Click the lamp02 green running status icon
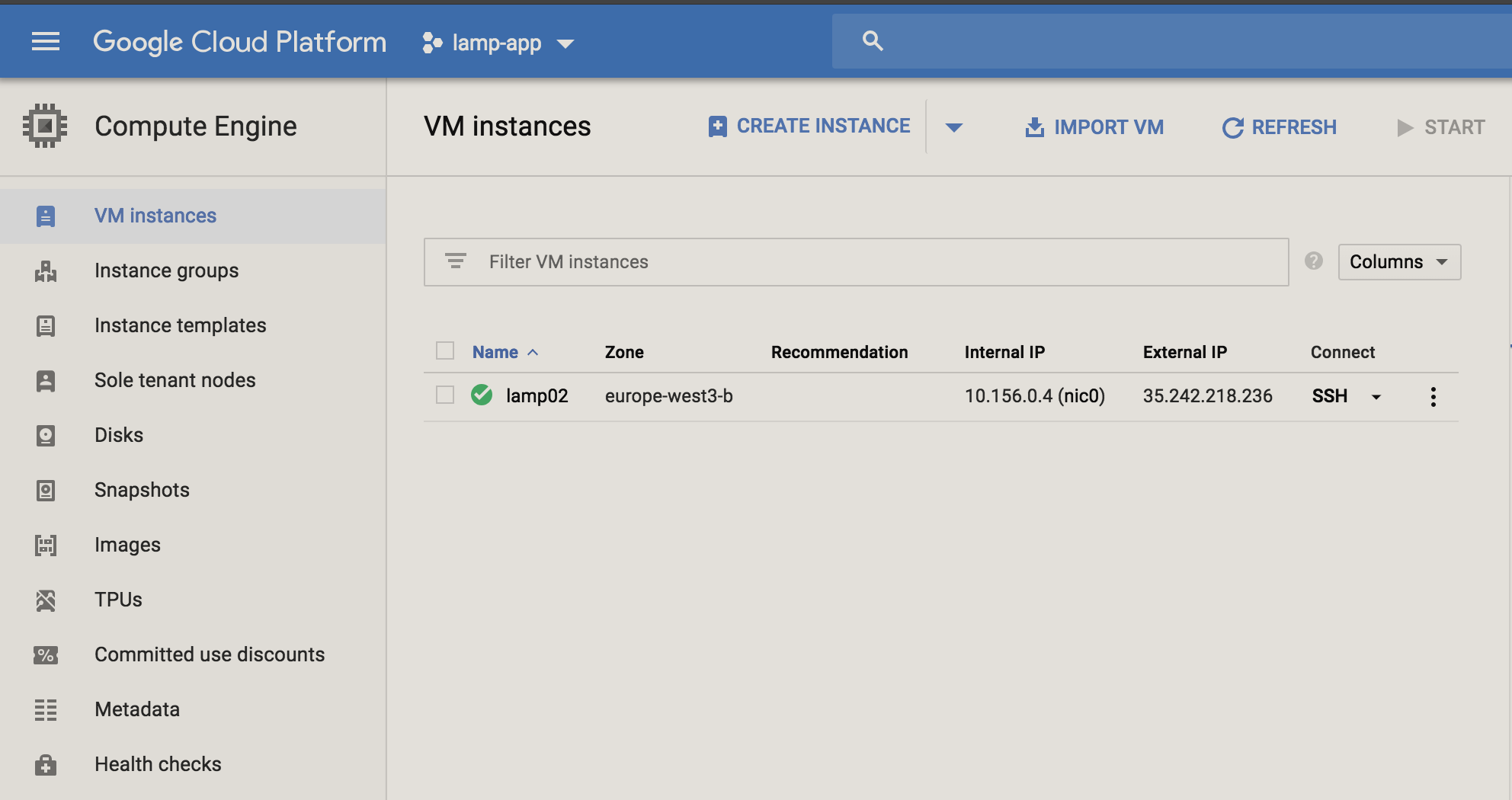The image size is (1512, 800). (x=482, y=395)
